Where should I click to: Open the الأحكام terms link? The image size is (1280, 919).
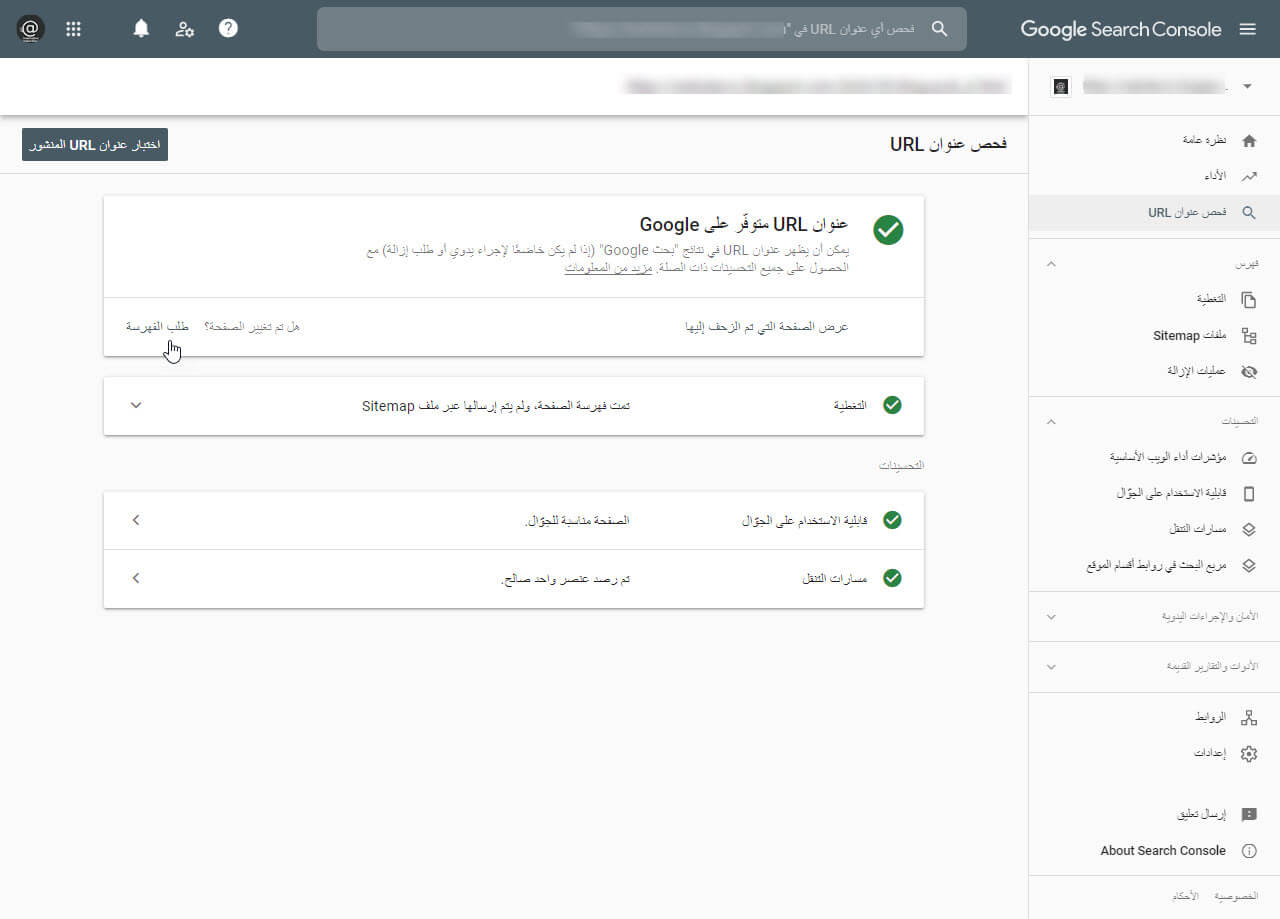[x=1186, y=896]
